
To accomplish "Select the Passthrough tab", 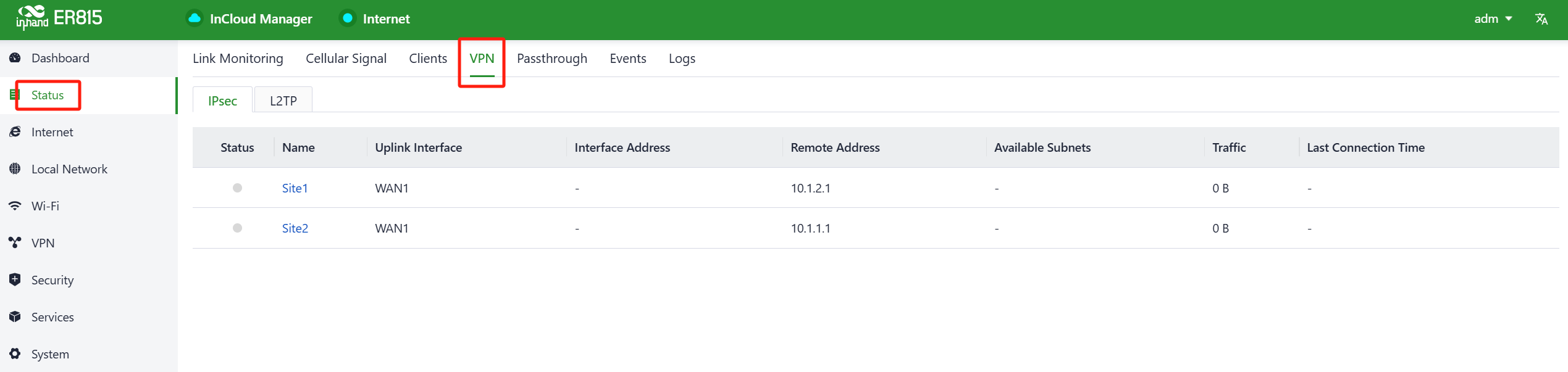I will click(551, 59).
